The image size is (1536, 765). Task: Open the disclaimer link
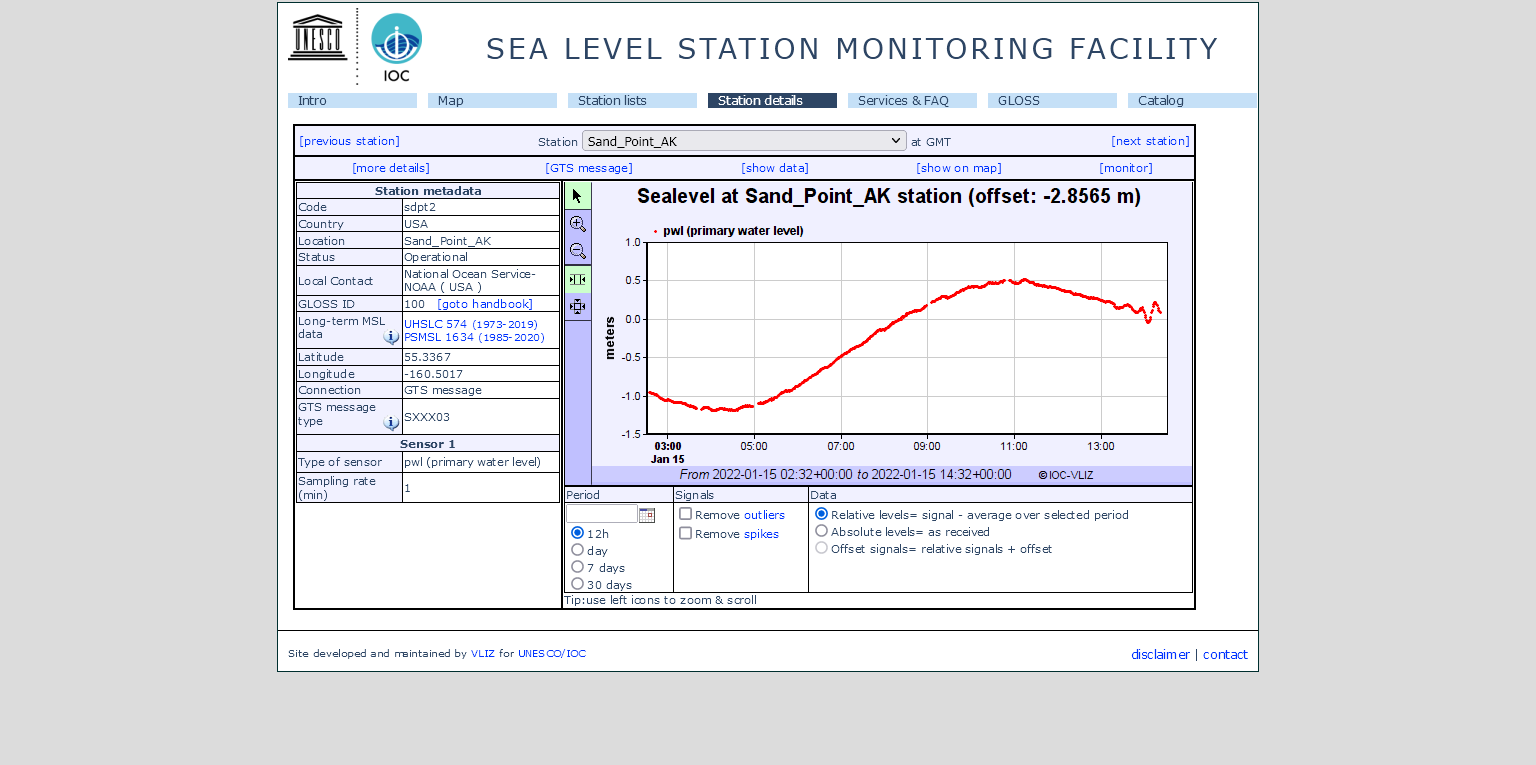pyautogui.click(x=1160, y=655)
